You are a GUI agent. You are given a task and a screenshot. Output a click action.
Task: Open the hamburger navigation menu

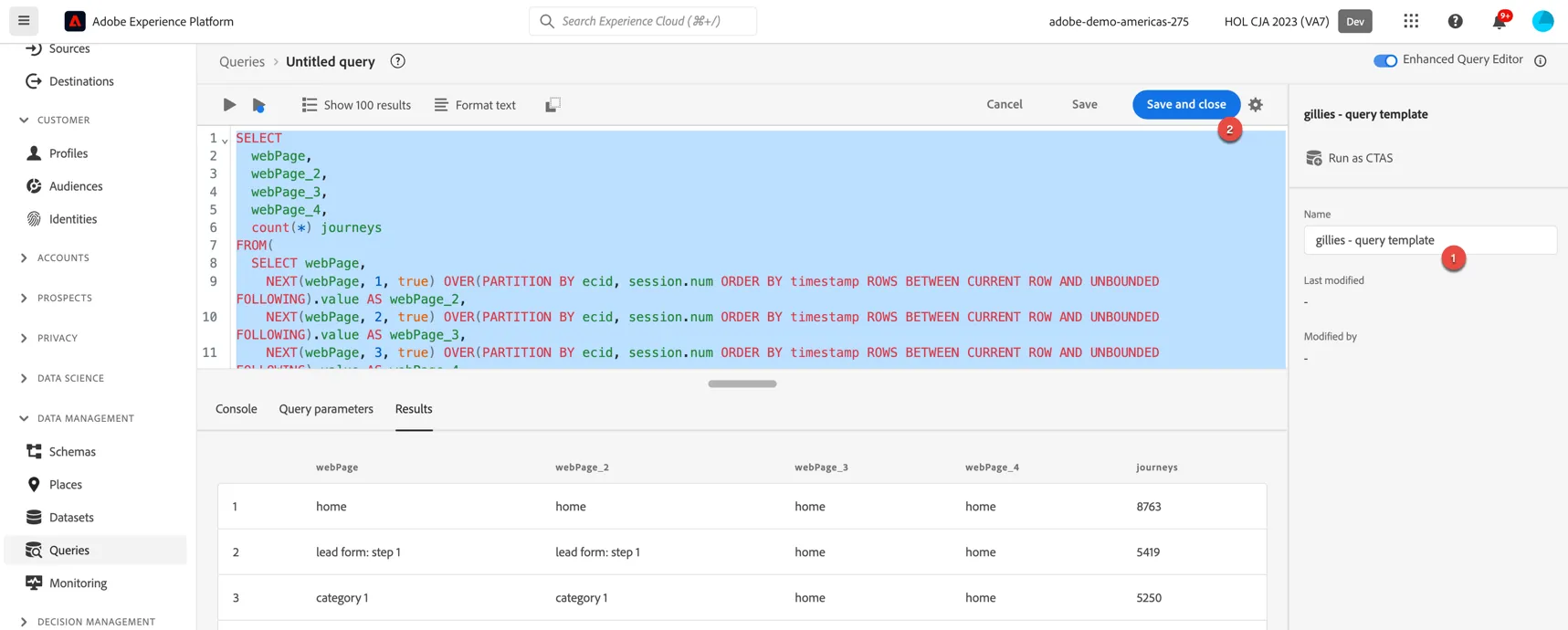24,20
